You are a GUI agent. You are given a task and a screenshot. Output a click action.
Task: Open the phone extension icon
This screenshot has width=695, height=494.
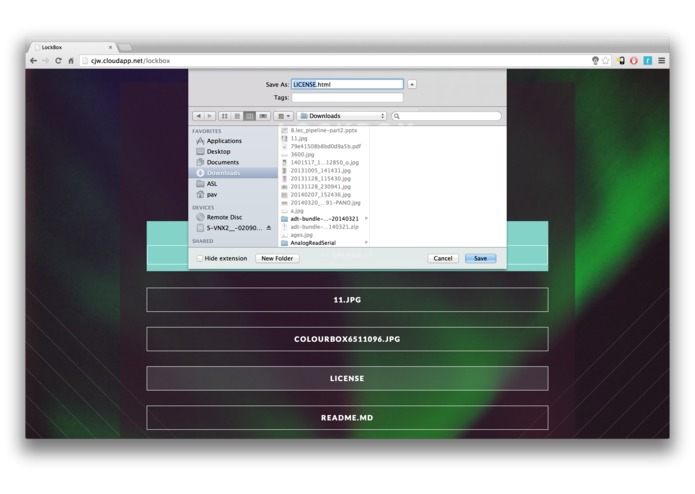tap(621, 61)
